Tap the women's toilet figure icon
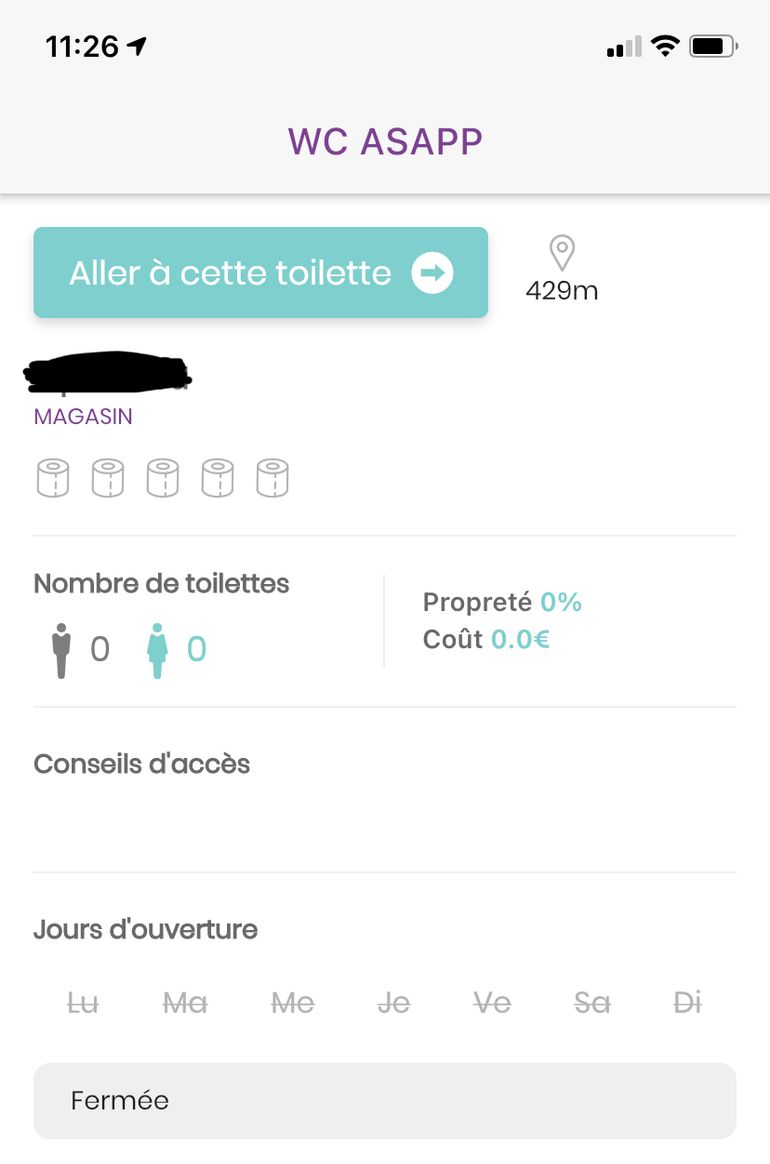This screenshot has height=1164, width=770. tap(157, 650)
